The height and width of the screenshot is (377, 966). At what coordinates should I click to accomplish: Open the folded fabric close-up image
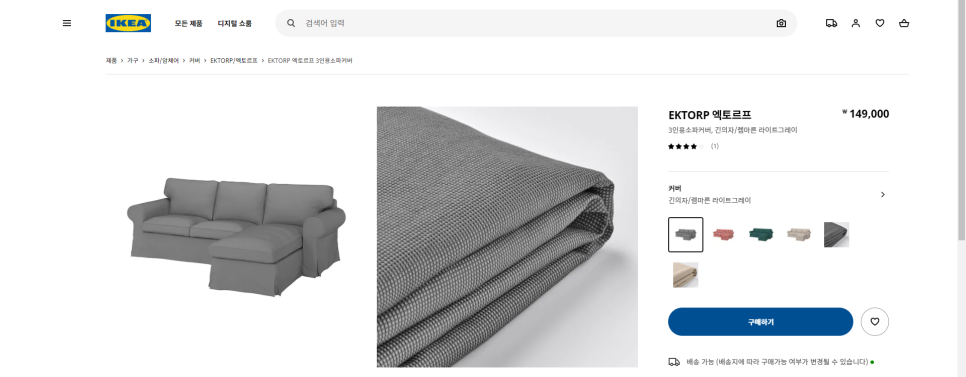tap(507, 237)
